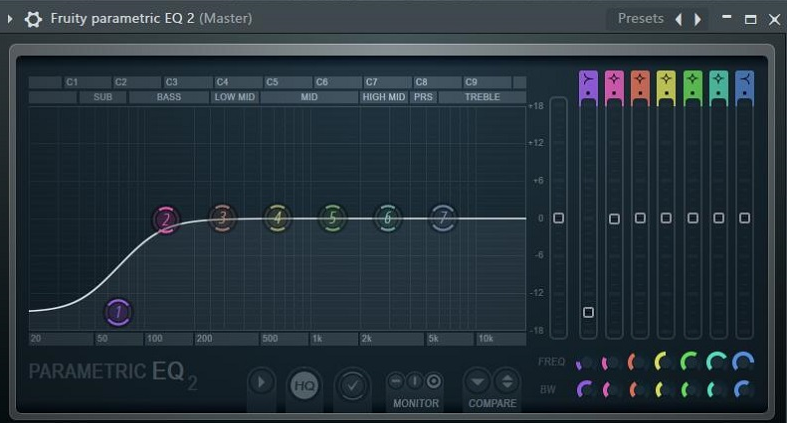Click band 1 gain slider handle
This screenshot has height=423, width=787.
point(588,313)
